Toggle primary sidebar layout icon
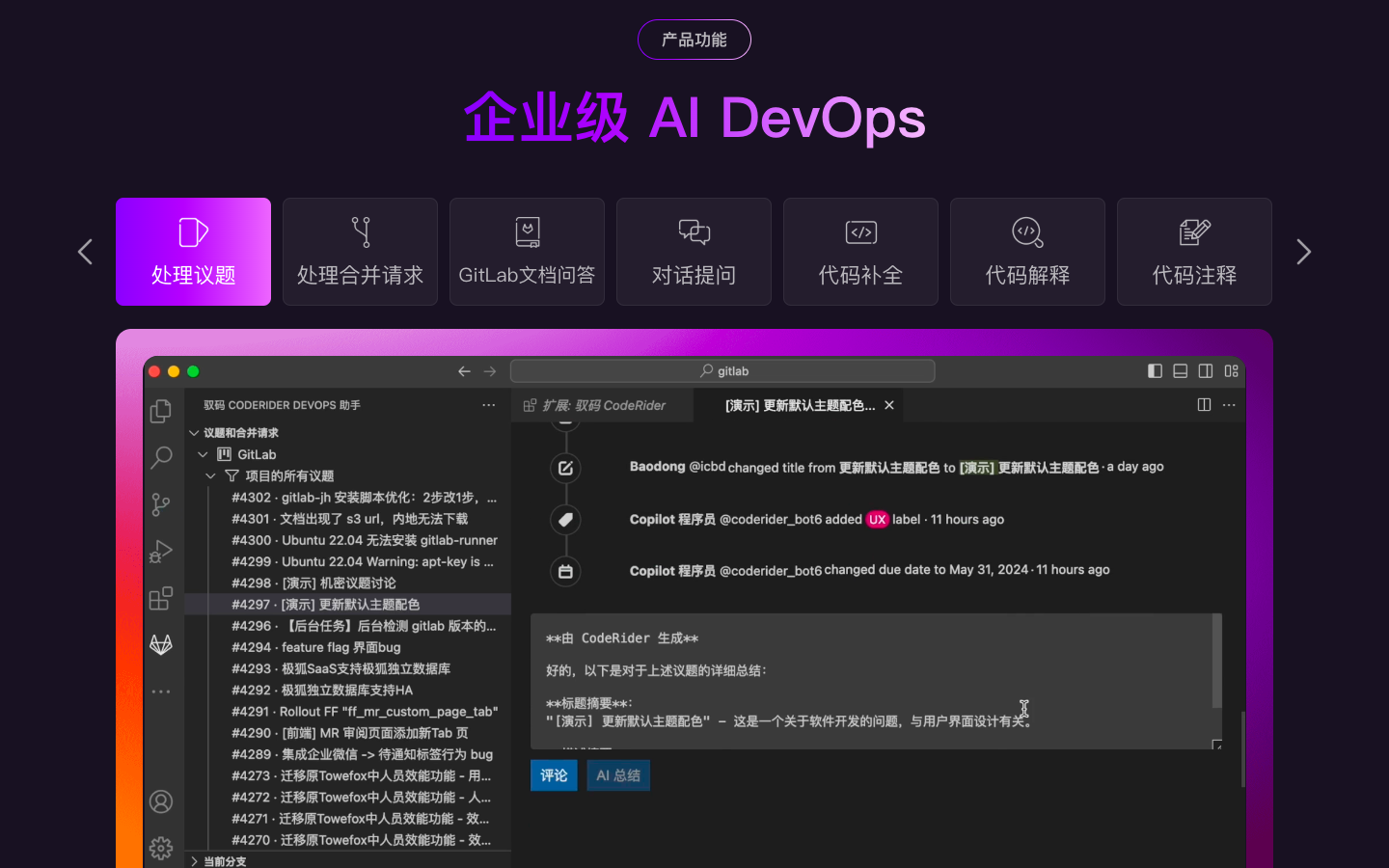This screenshot has height=868, width=1389. (x=1155, y=371)
